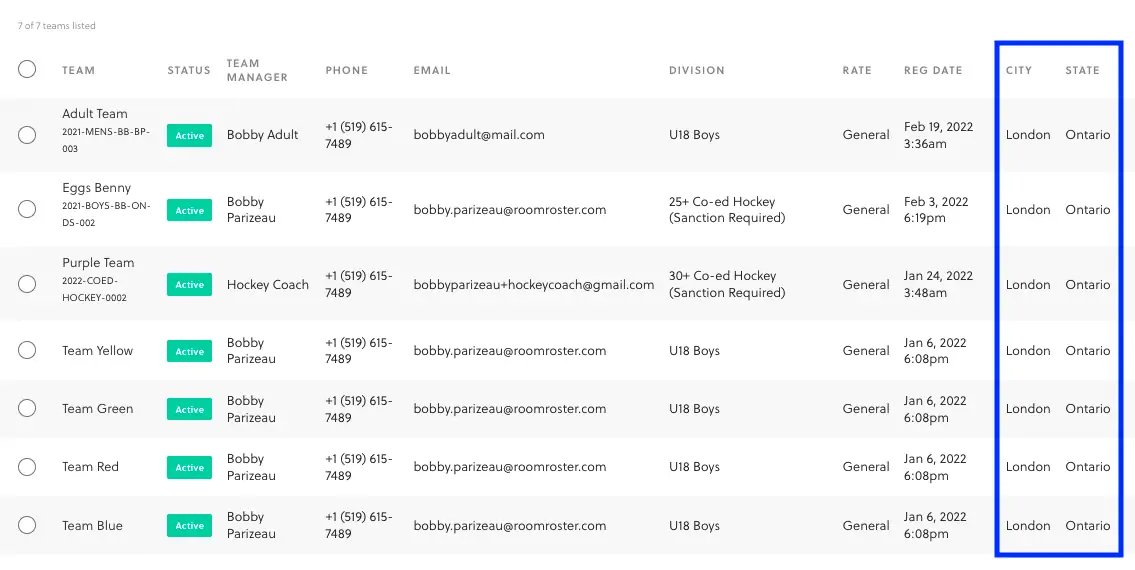Click the State column header
1135x570 pixels.
click(x=1082, y=70)
